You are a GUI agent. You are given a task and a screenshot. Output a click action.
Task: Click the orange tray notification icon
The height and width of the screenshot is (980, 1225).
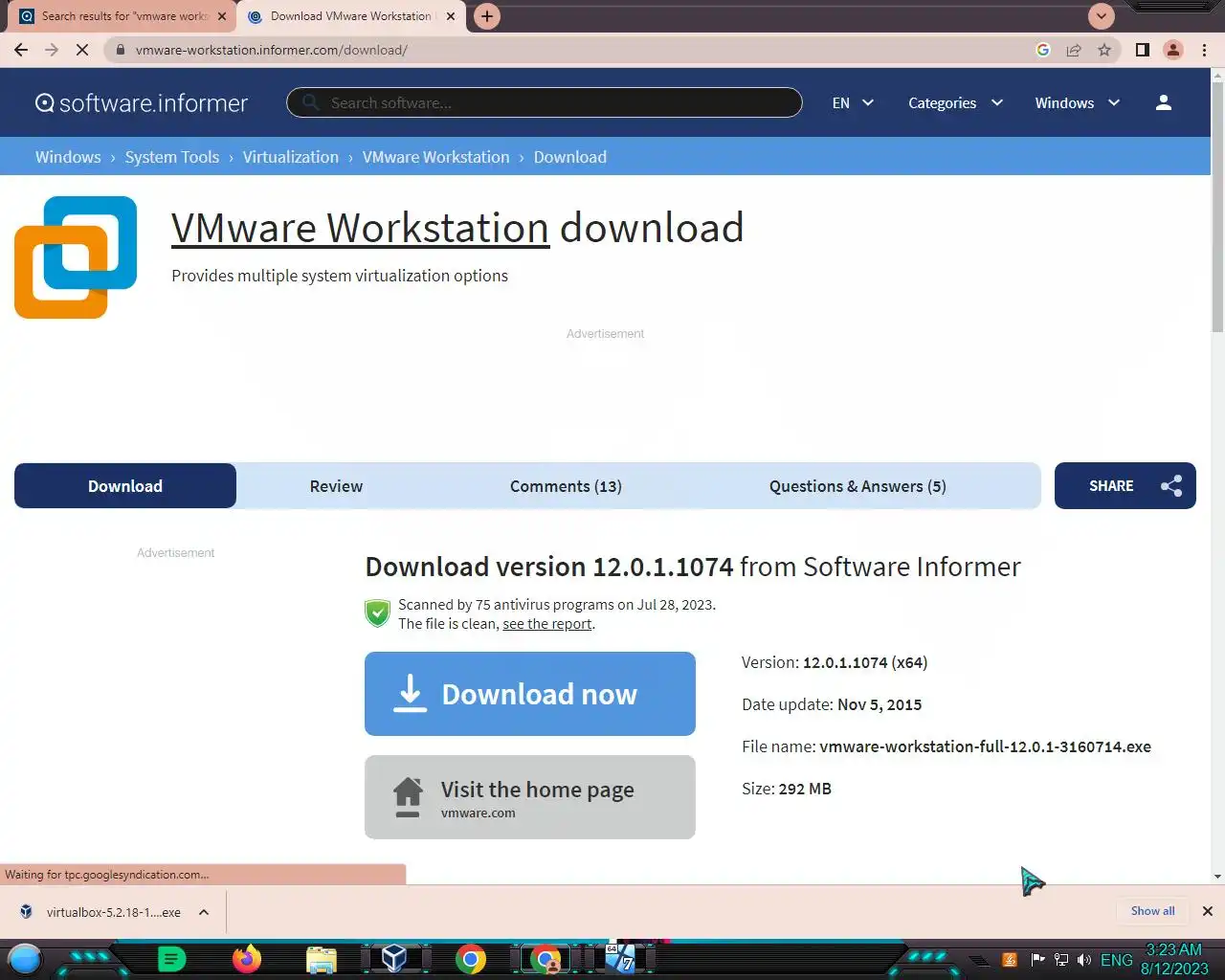pos(1010,960)
